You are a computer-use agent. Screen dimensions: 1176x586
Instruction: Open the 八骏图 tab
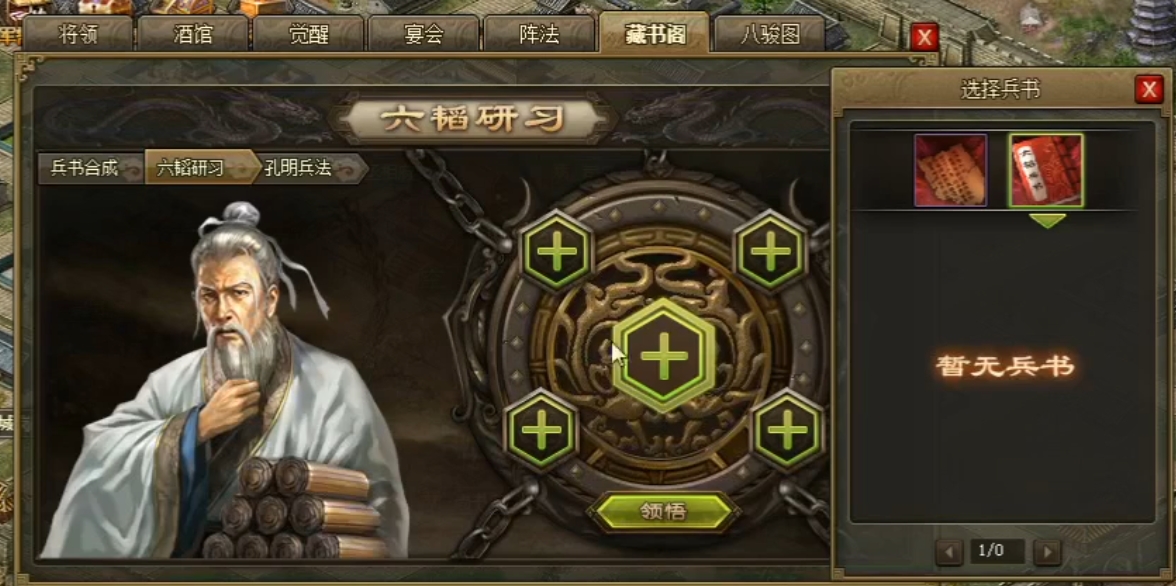pyautogui.click(x=770, y=35)
